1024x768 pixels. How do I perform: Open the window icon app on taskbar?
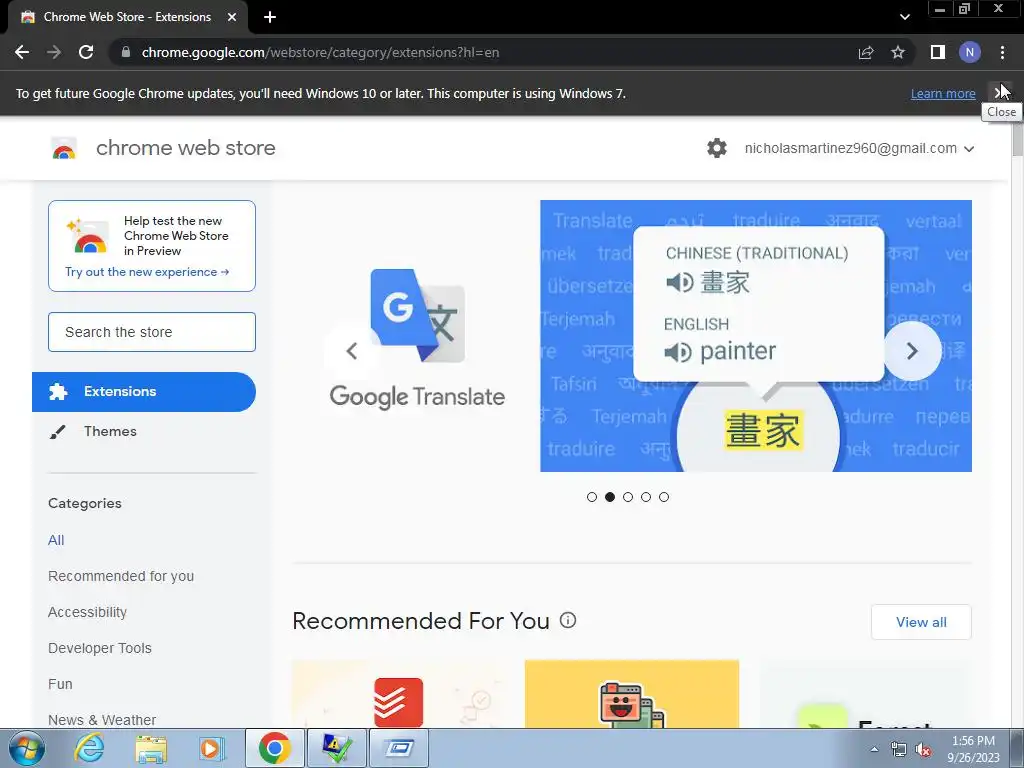(x=399, y=748)
